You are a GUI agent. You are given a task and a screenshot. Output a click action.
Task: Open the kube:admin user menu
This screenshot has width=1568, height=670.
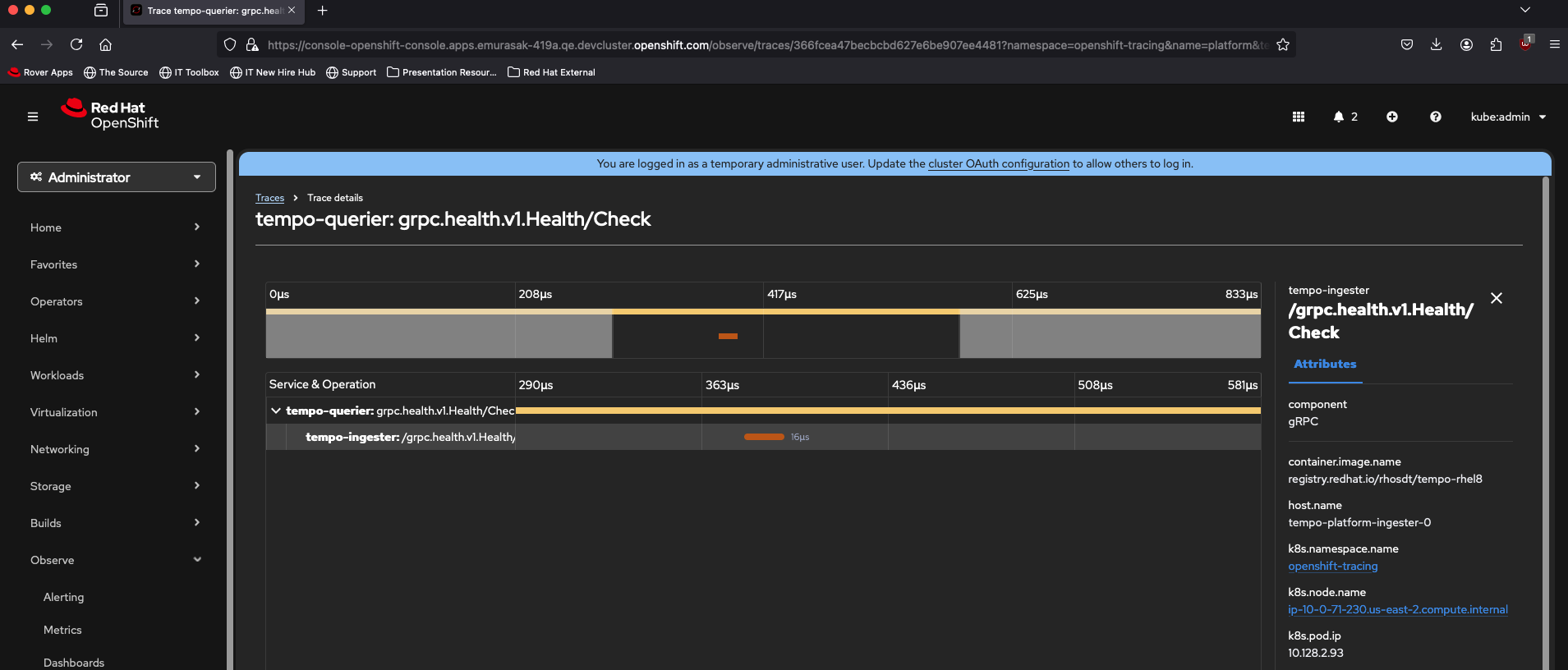[1508, 117]
